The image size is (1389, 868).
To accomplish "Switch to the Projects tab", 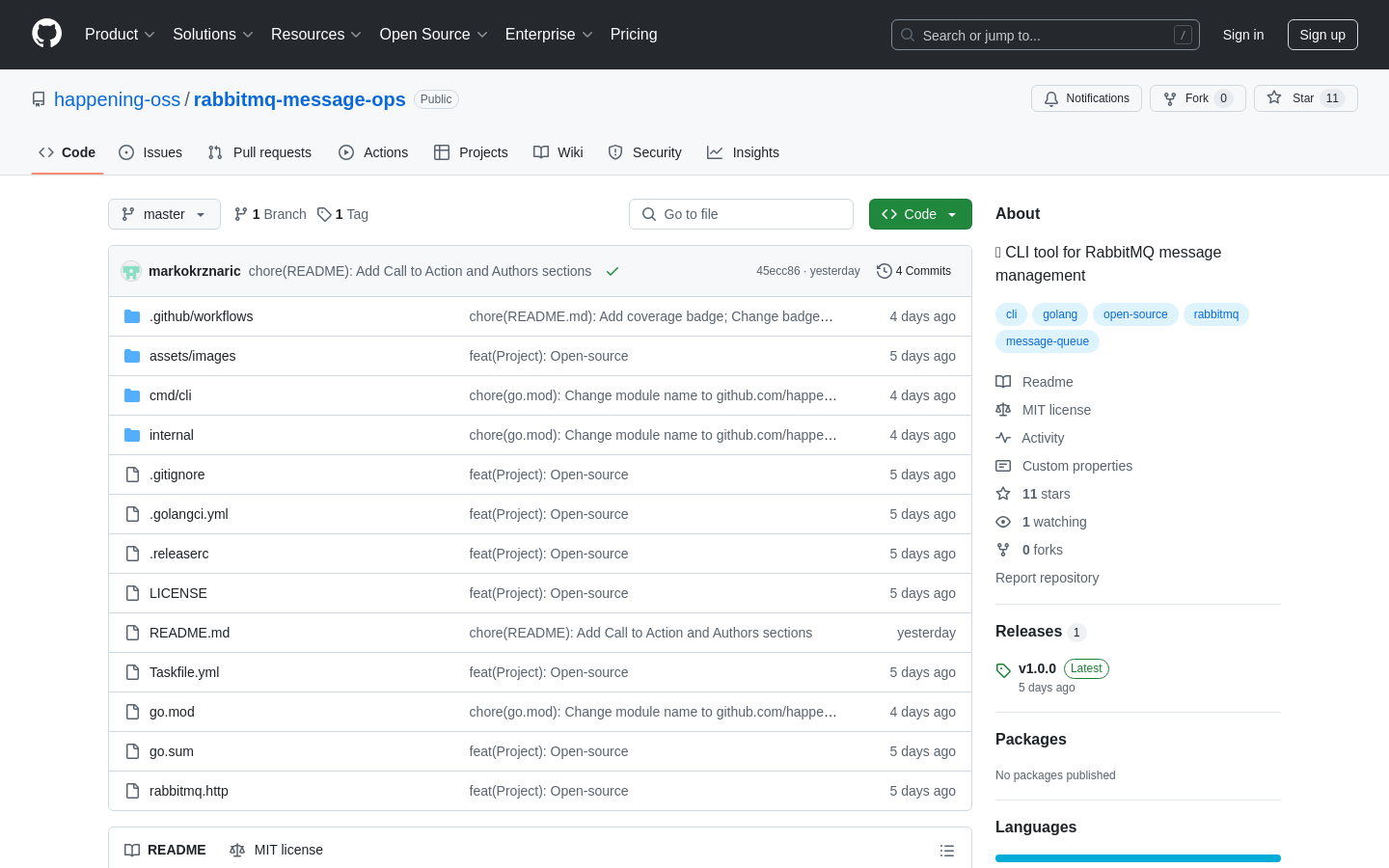I will pos(471,152).
